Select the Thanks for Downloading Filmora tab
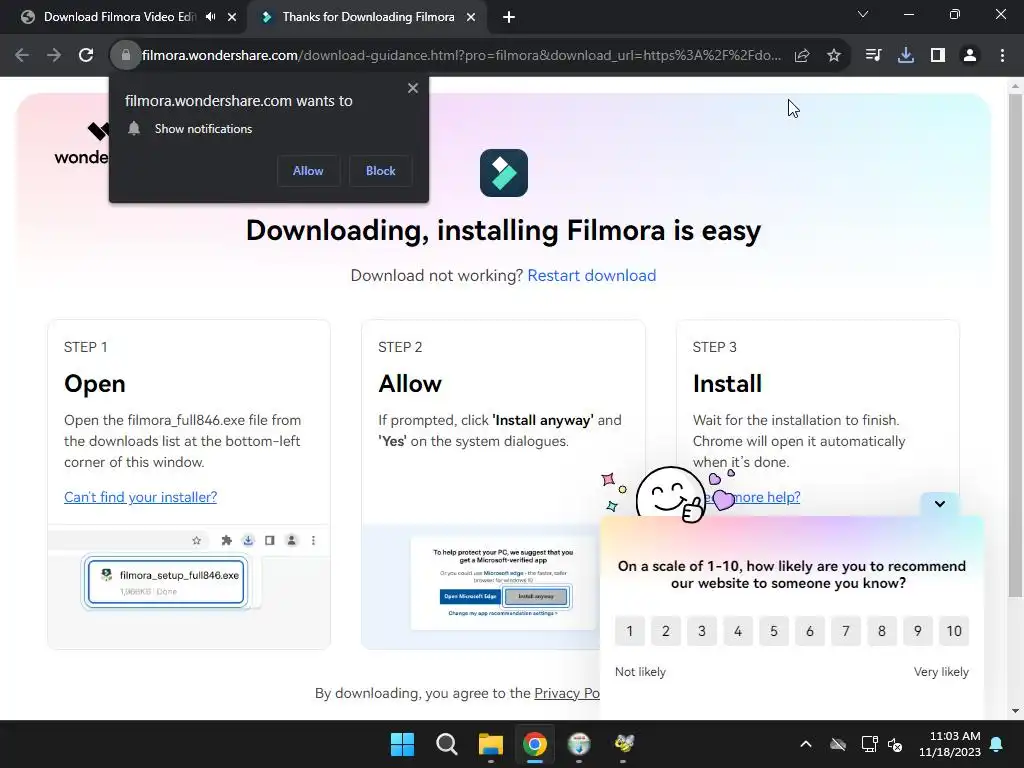1024x768 pixels. pyautogui.click(x=368, y=17)
